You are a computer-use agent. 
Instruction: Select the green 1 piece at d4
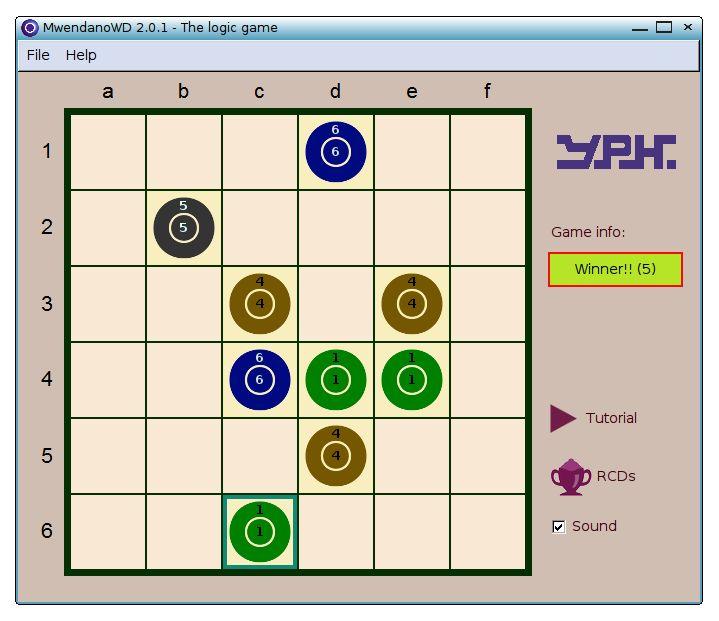coord(335,380)
